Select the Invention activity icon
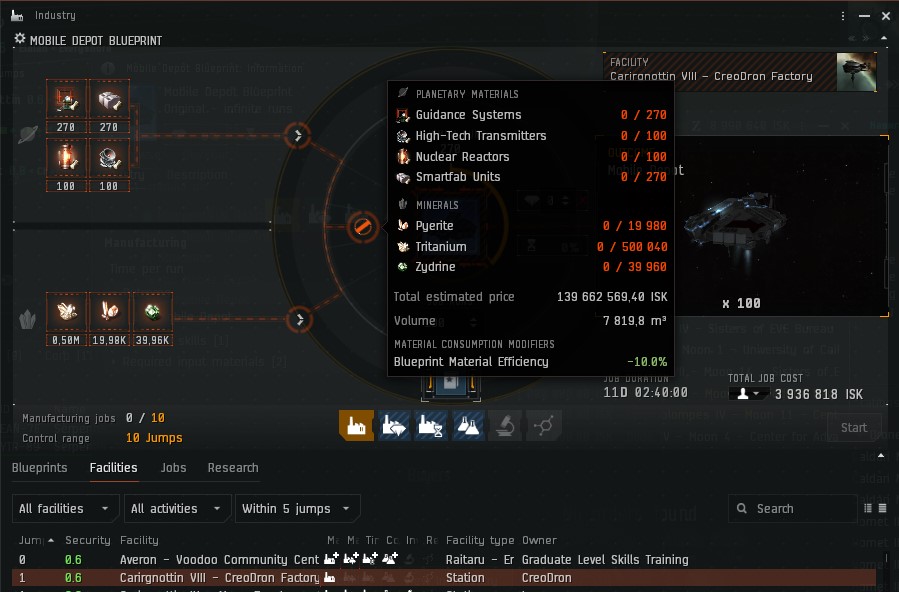The height and width of the screenshot is (592, 899). point(505,425)
